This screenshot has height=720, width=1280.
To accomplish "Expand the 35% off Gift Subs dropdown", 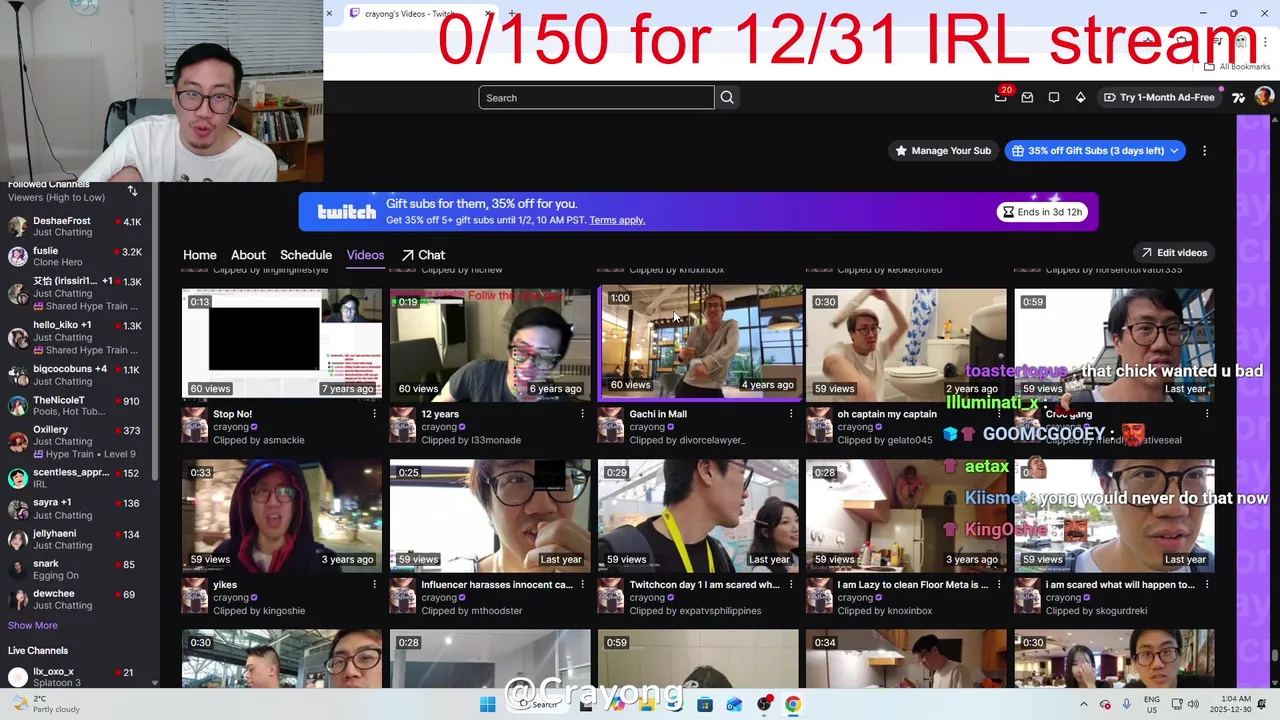I will [1174, 151].
